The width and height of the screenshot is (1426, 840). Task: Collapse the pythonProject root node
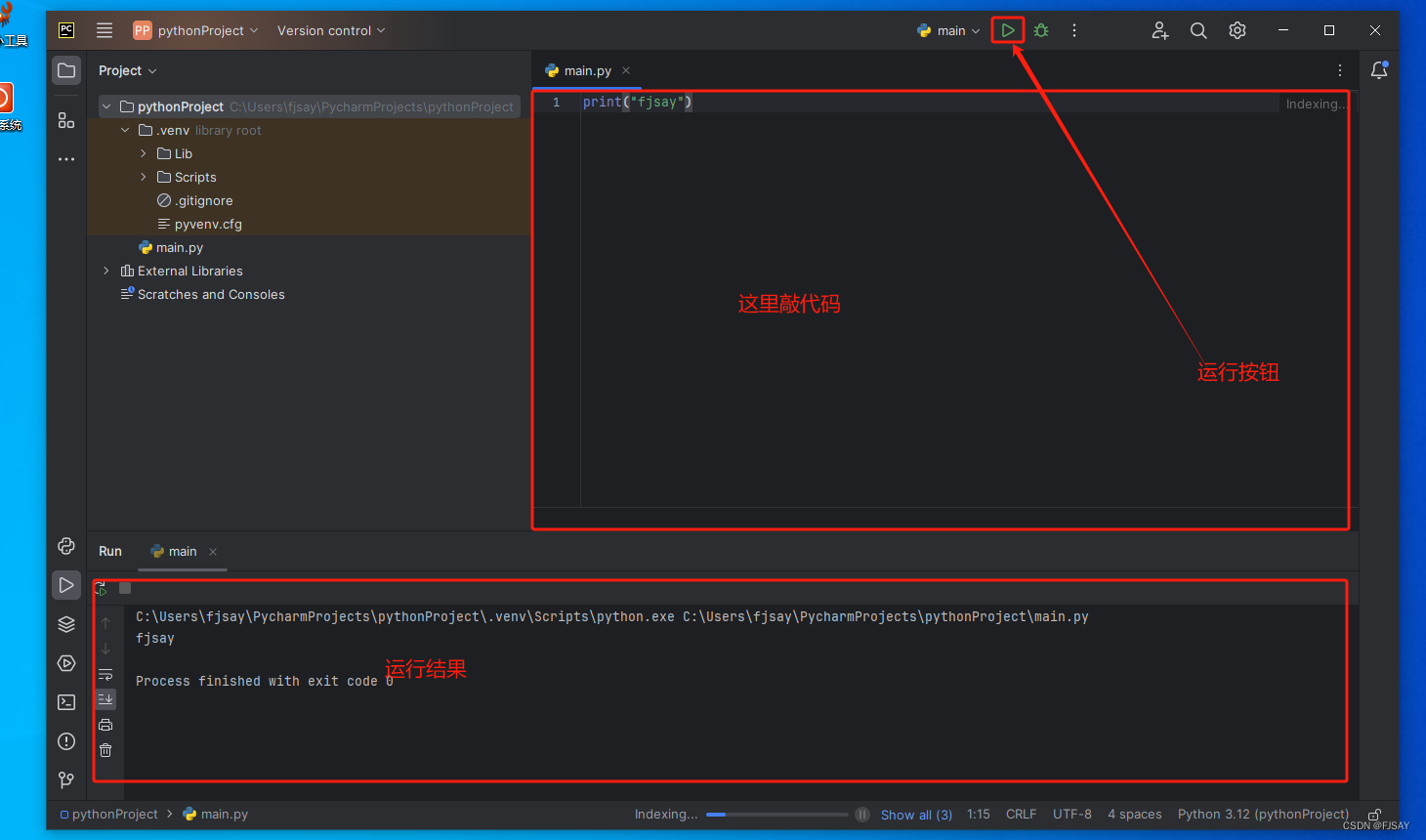coord(106,106)
